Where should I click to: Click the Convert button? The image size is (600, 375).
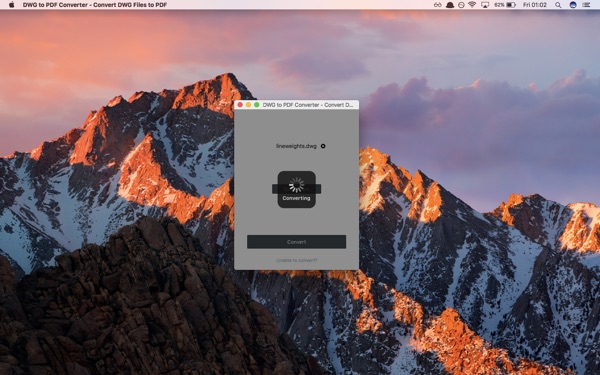[x=297, y=242]
